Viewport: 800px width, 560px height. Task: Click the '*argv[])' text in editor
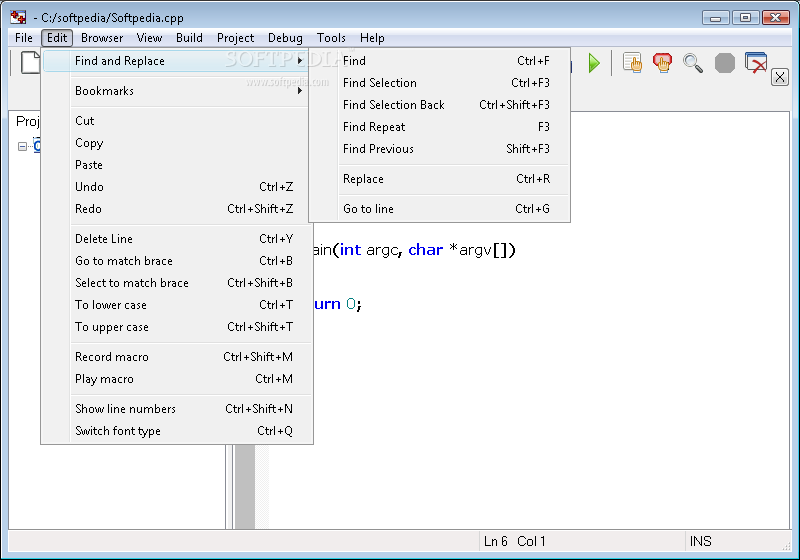pyautogui.click(x=482, y=250)
